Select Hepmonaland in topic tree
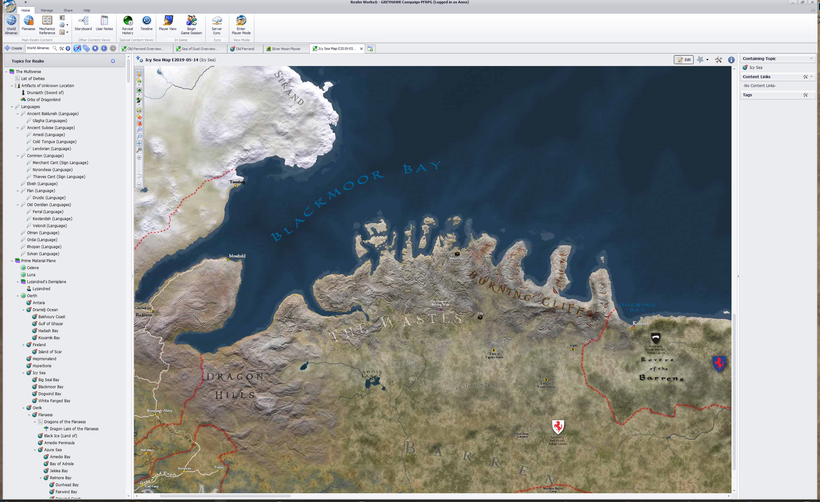Image resolution: width=820 pixels, height=502 pixels. point(44,359)
